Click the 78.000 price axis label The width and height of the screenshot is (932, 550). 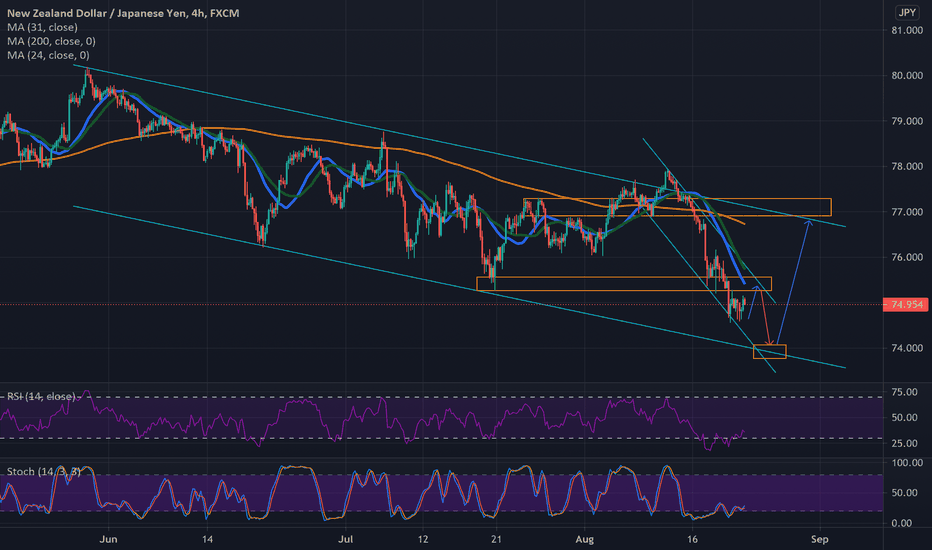coord(907,166)
